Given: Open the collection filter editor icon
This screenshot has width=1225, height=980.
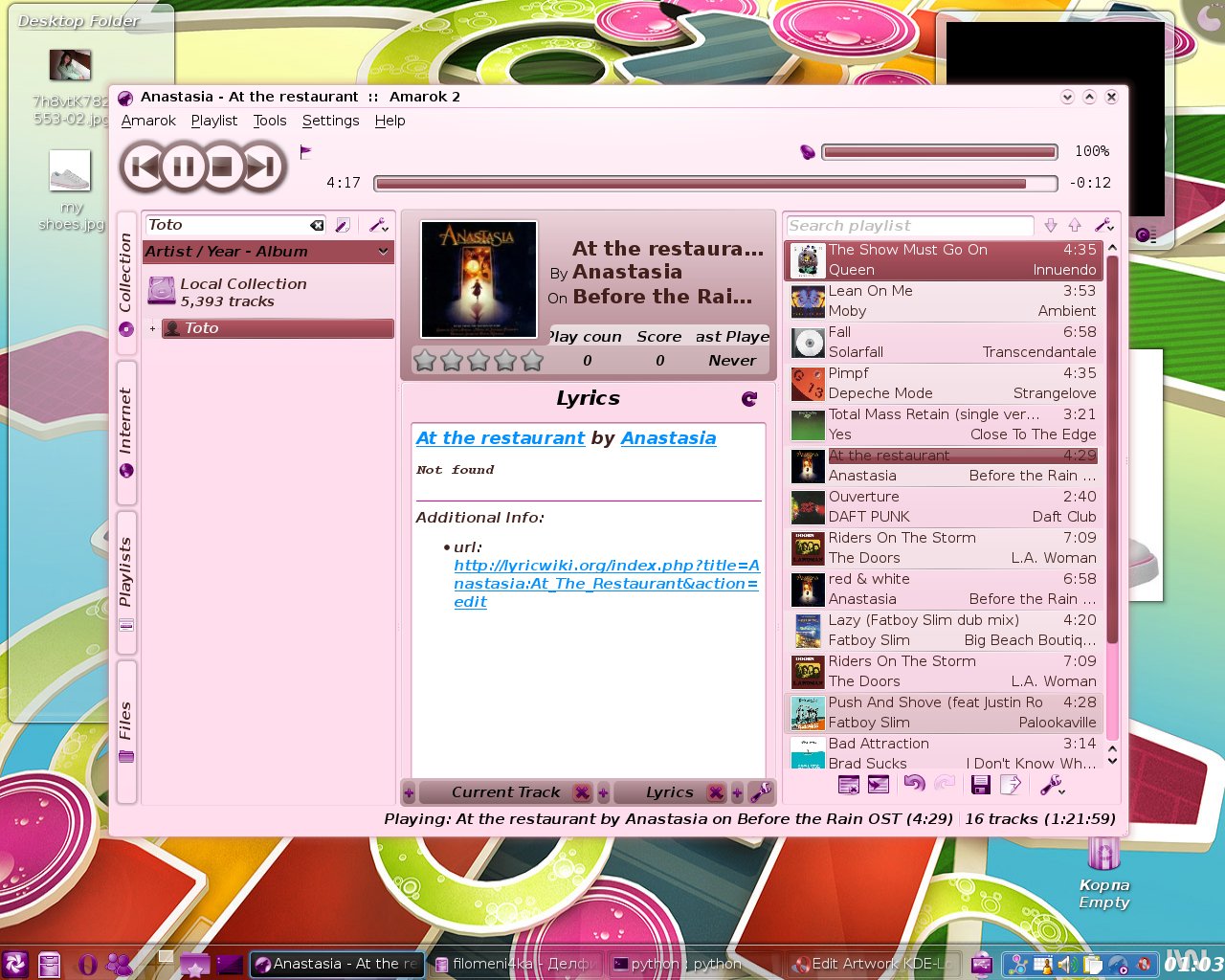Looking at the screenshot, I should coord(343,225).
